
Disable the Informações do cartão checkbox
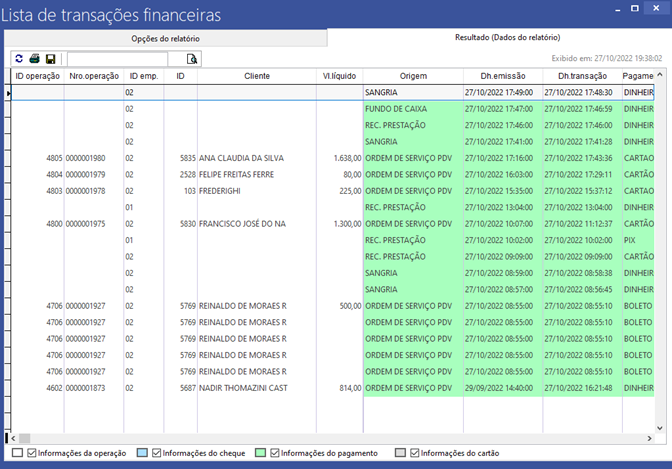[415, 453]
